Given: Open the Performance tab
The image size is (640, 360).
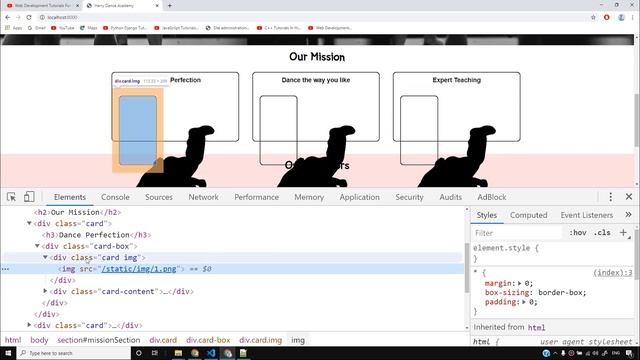Looking at the screenshot, I should click(x=256, y=197).
